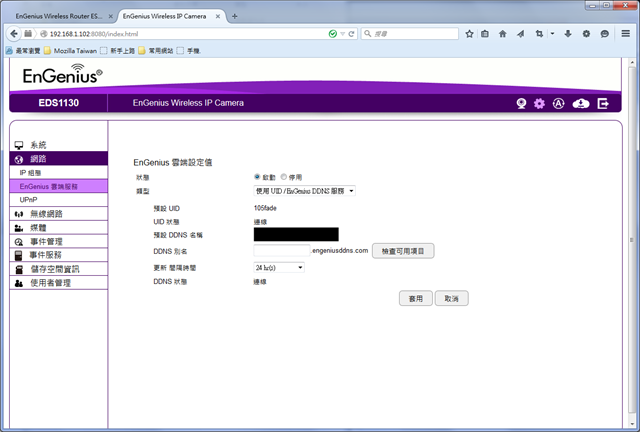Click the crop screenshot toolbar icon
The width and height of the screenshot is (640, 432).
539,34
